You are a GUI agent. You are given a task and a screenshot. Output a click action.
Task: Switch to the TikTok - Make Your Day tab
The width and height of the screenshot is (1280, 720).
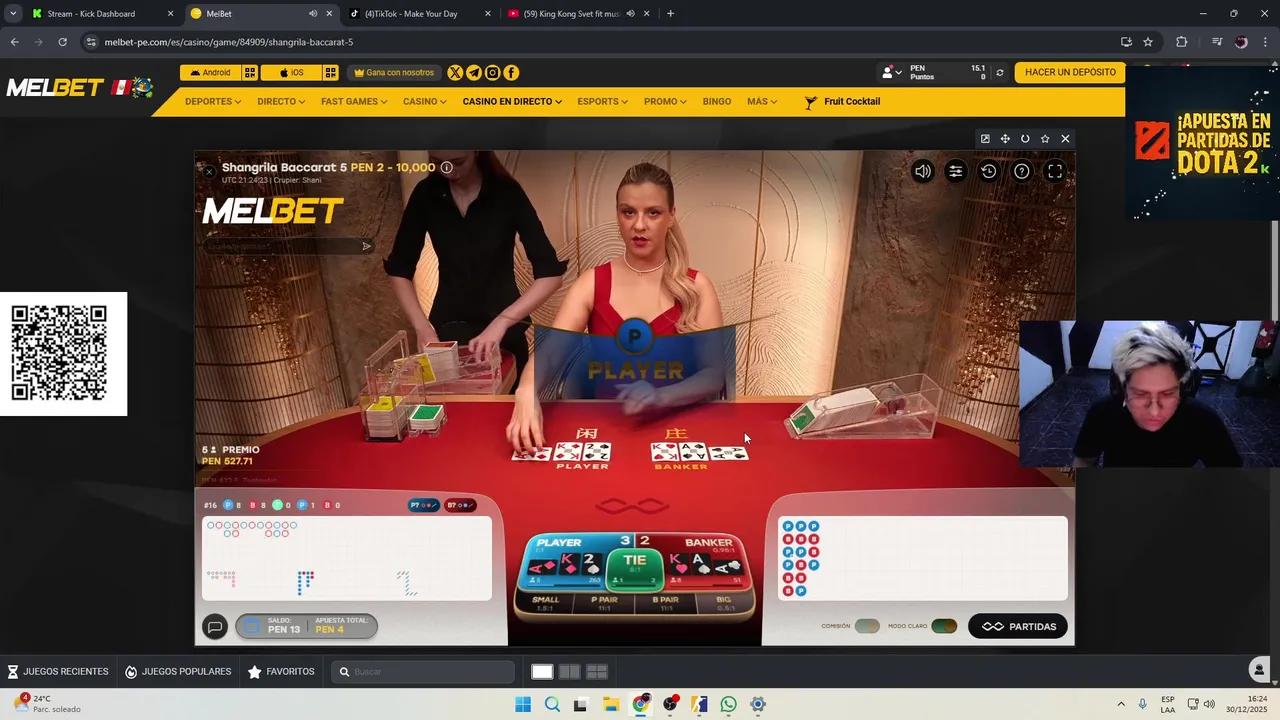[x=420, y=14]
